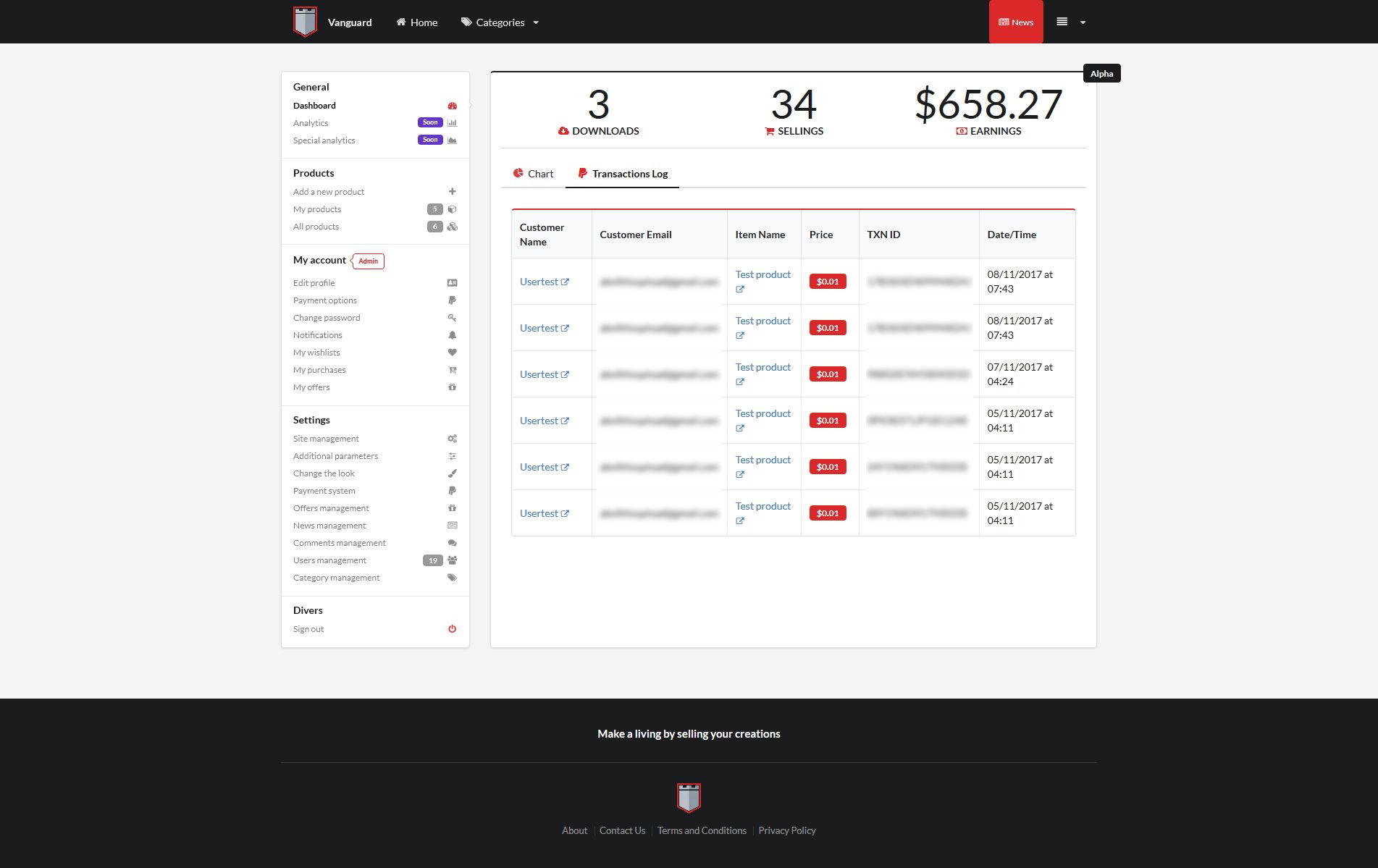
Task: Click the heart icon for My wishlists
Action: 452,353
